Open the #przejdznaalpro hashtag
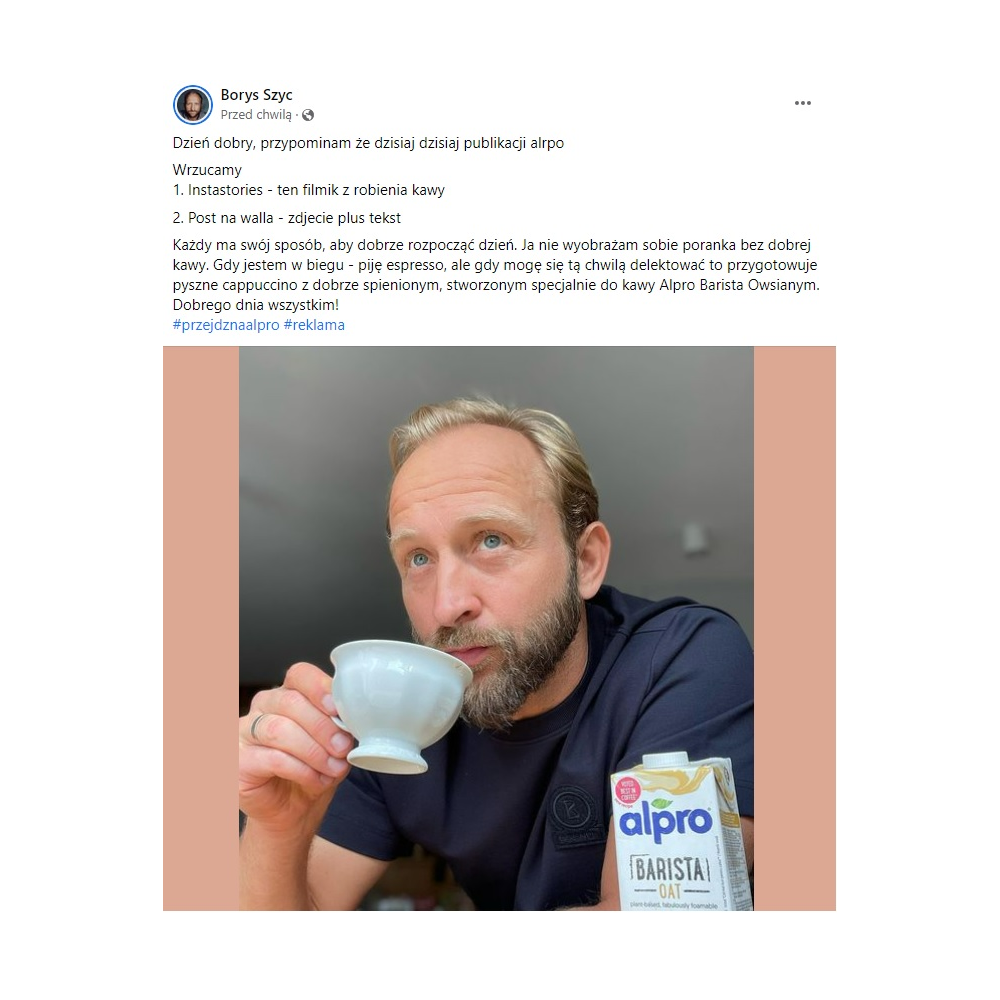The height and width of the screenshot is (1000, 1000). [226, 325]
